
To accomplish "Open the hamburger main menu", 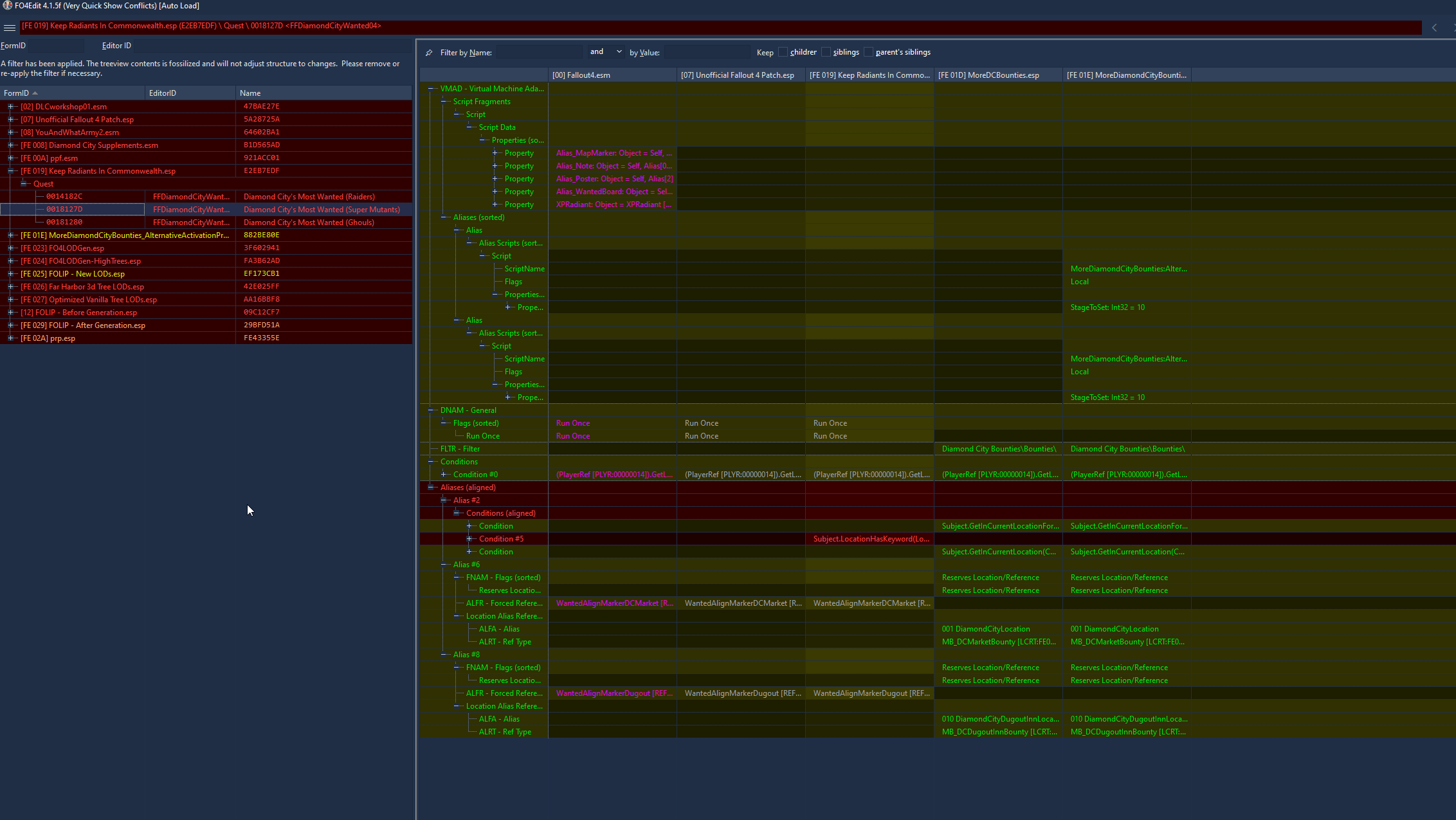I will coord(10,28).
